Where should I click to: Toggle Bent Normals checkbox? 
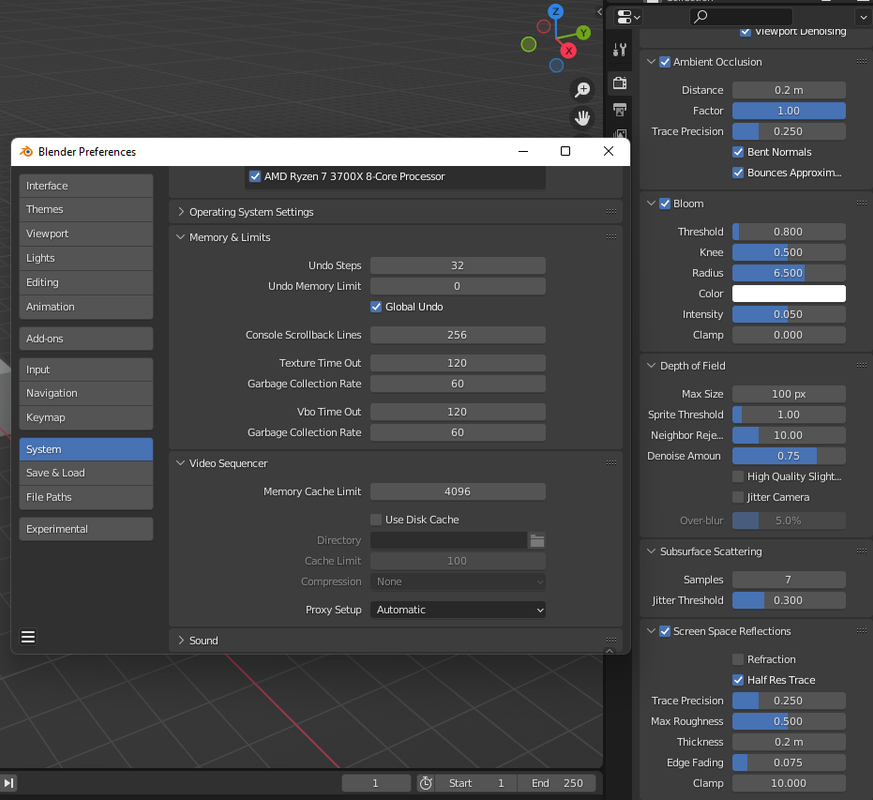tap(738, 152)
